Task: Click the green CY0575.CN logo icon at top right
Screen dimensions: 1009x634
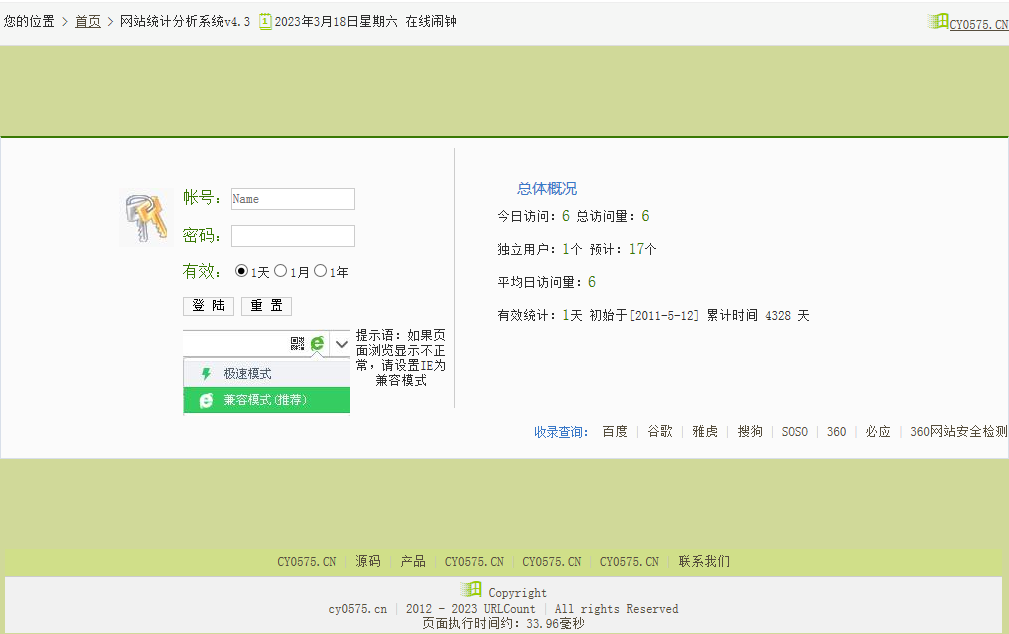Action: point(938,22)
